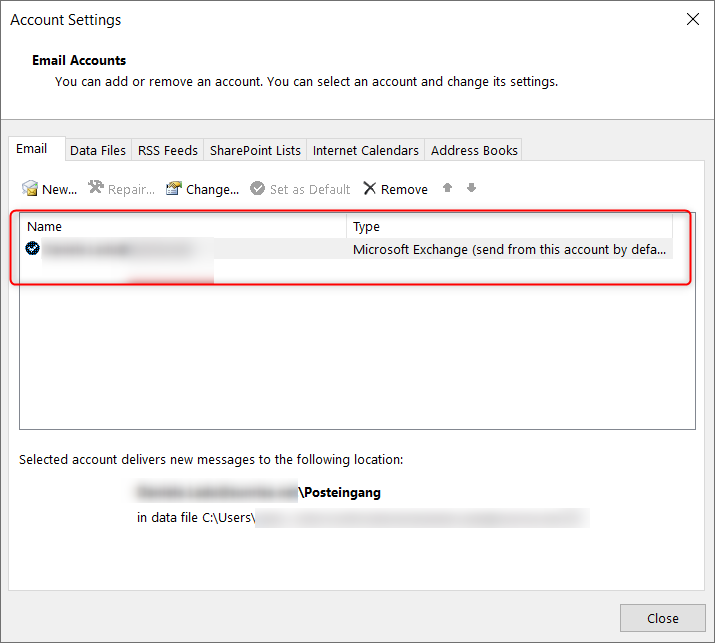715x643 pixels.
Task: Click the New account envelope icon
Action: click(30, 188)
